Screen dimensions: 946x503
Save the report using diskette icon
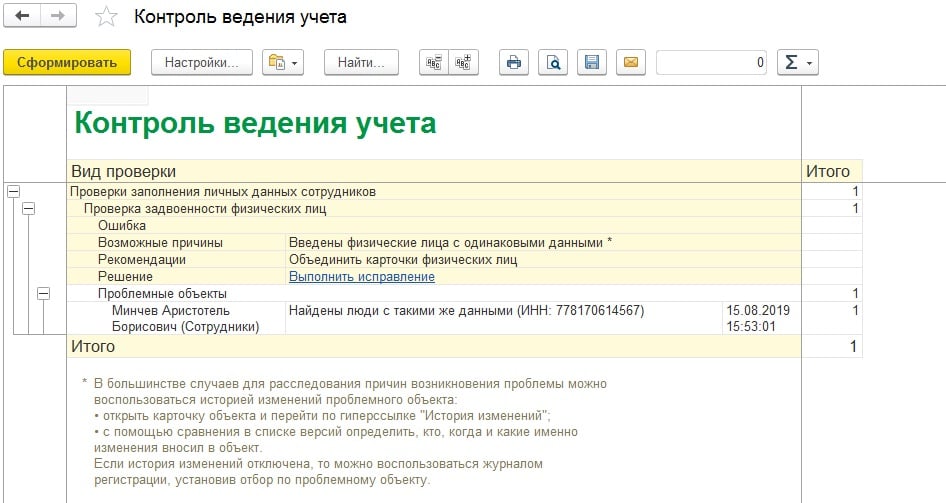click(x=591, y=62)
